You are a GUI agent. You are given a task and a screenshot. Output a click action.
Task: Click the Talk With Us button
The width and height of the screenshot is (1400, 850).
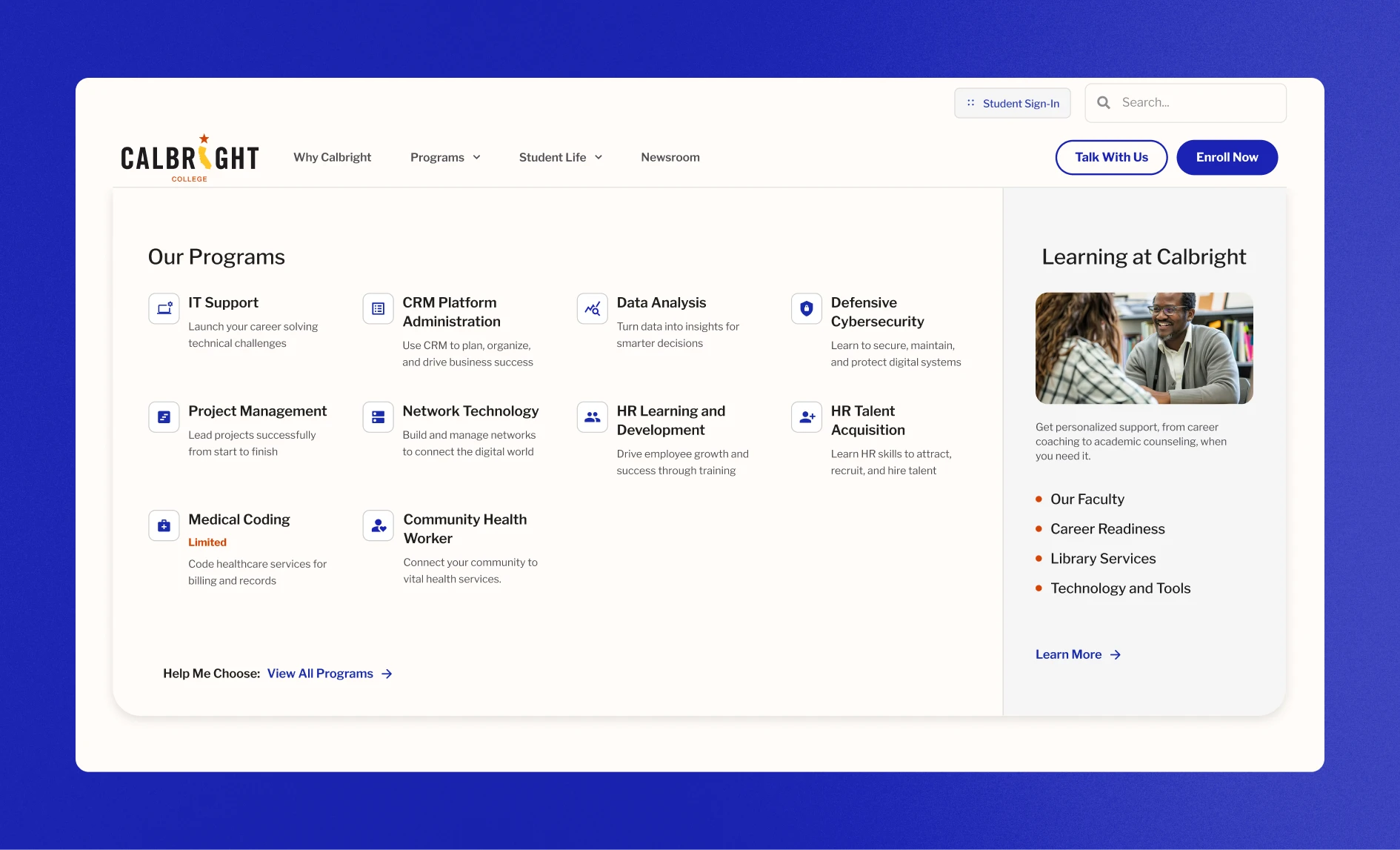1111,157
